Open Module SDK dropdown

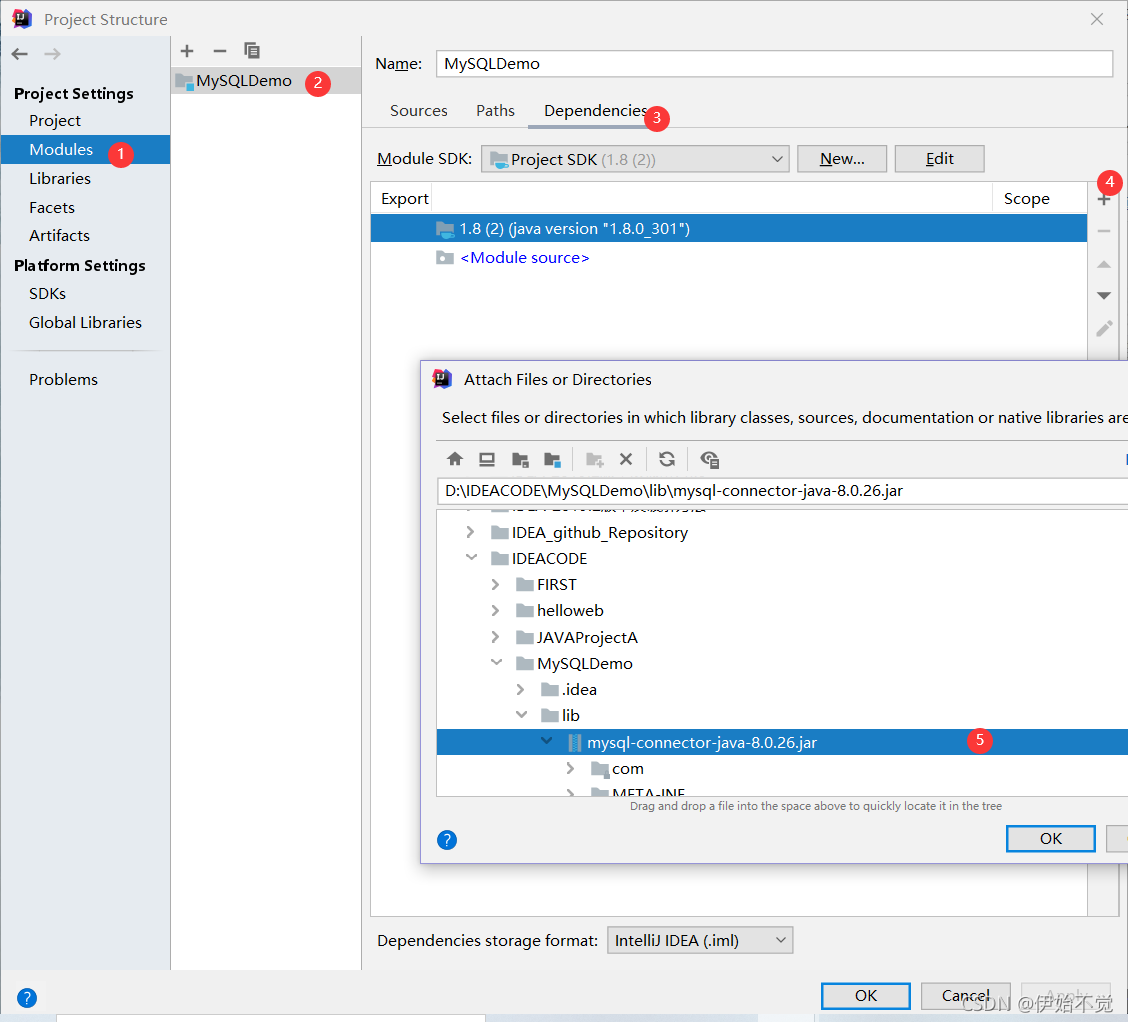point(635,159)
